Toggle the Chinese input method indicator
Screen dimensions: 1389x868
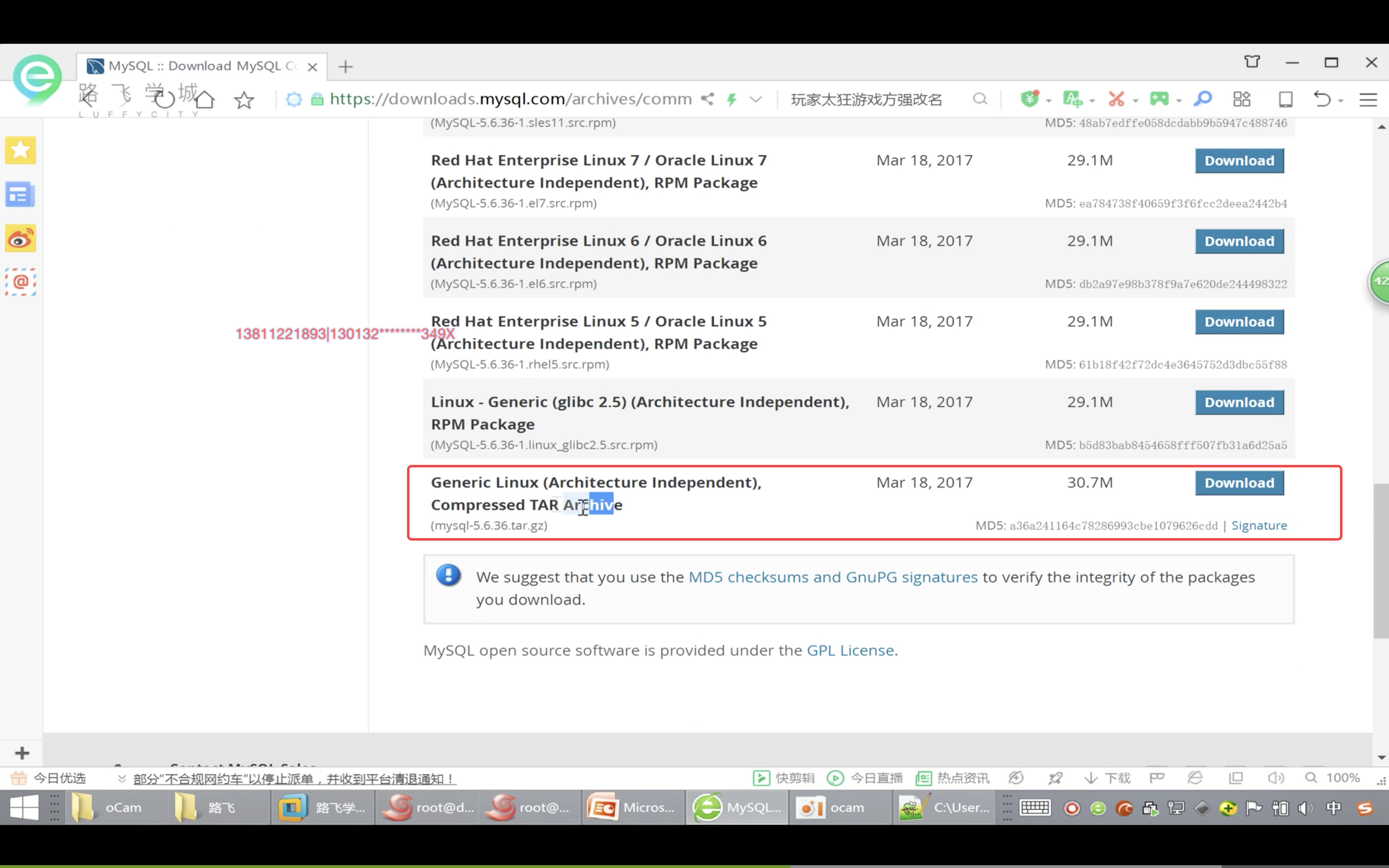click(x=1333, y=808)
